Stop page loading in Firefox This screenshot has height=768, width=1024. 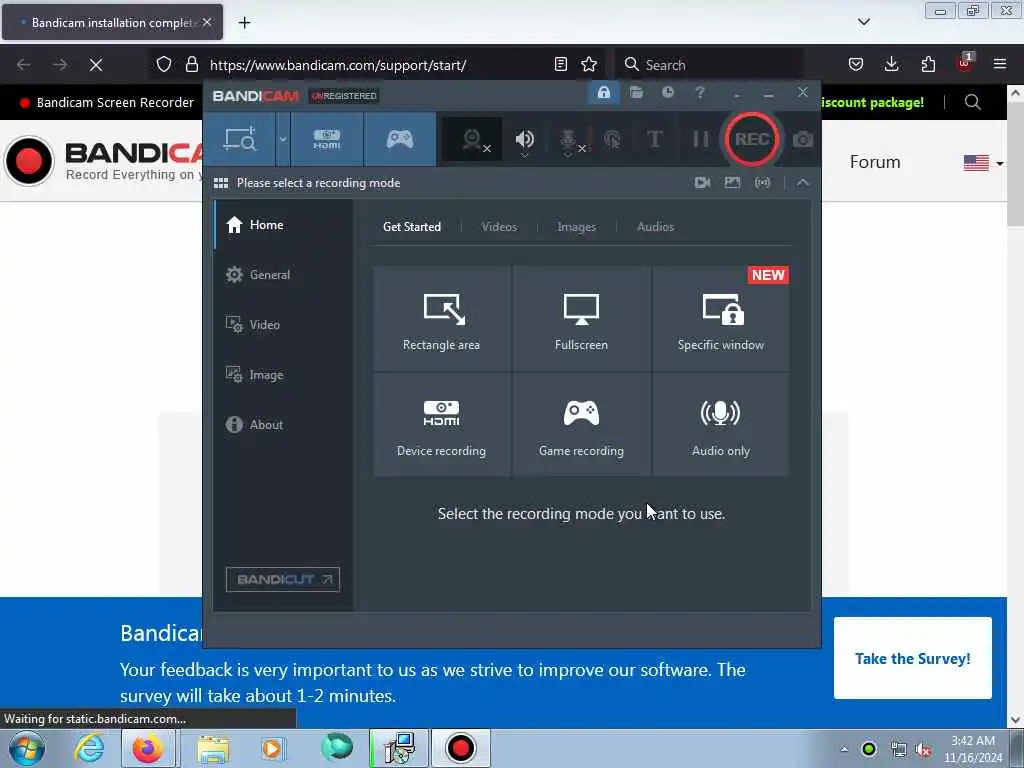click(96, 65)
